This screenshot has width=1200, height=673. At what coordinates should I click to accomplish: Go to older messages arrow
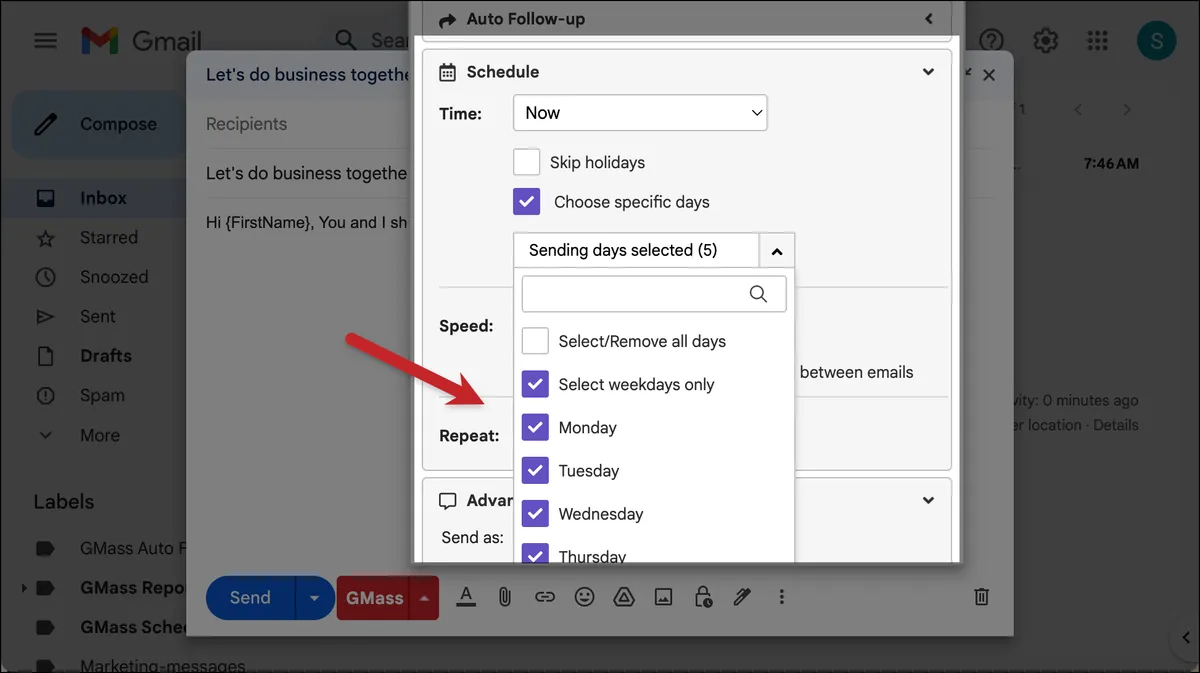tap(1127, 110)
